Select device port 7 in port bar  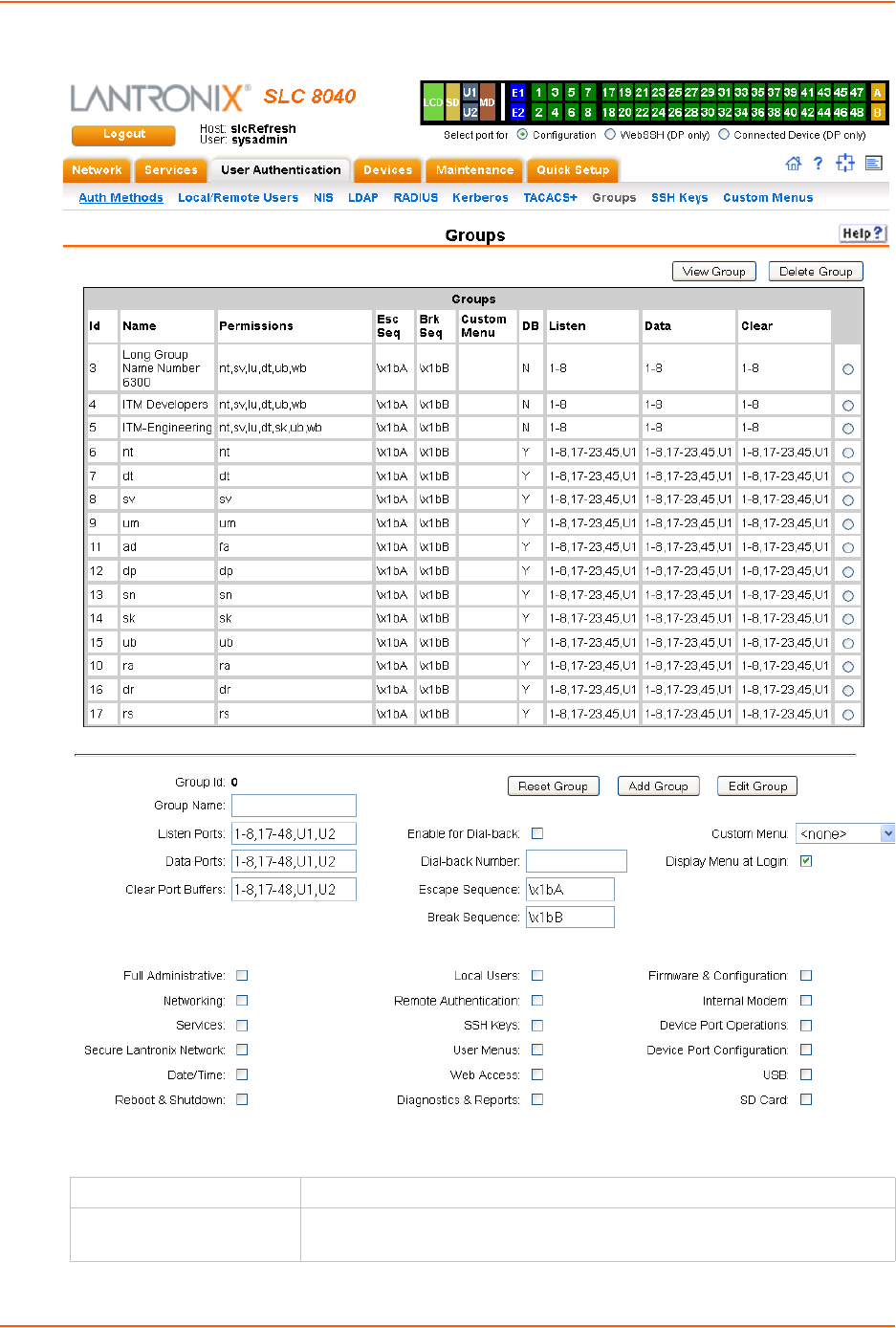click(x=588, y=93)
